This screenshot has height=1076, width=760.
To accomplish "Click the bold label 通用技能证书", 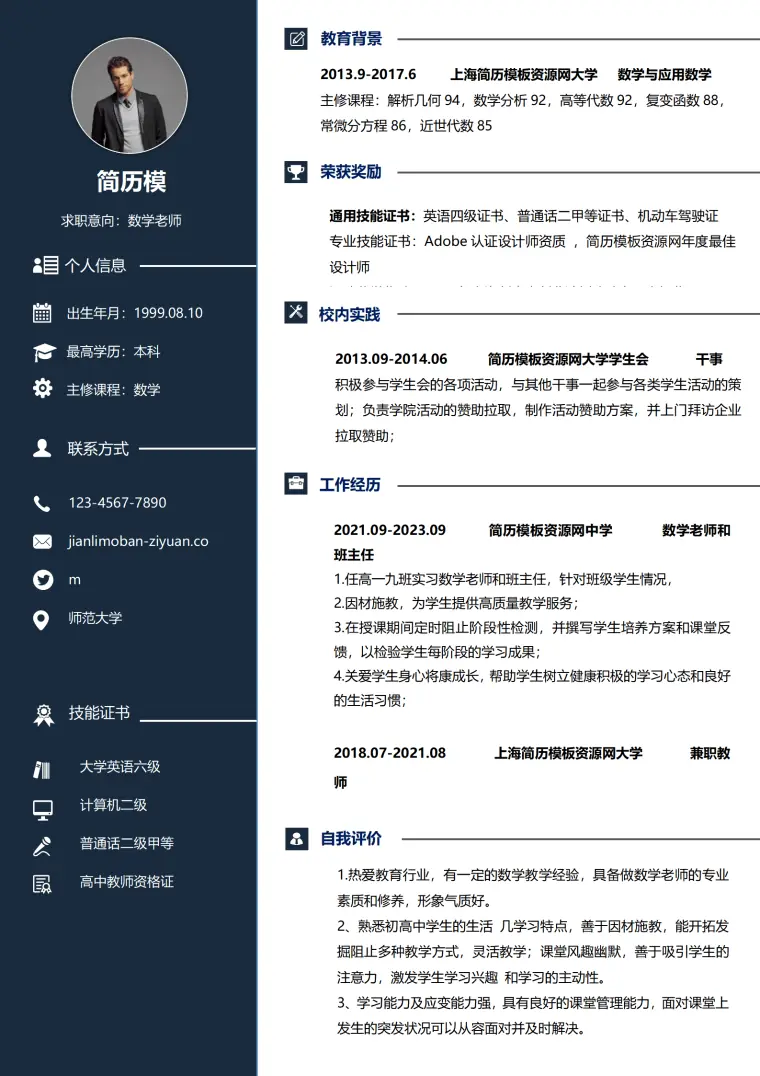I will [370, 216].
